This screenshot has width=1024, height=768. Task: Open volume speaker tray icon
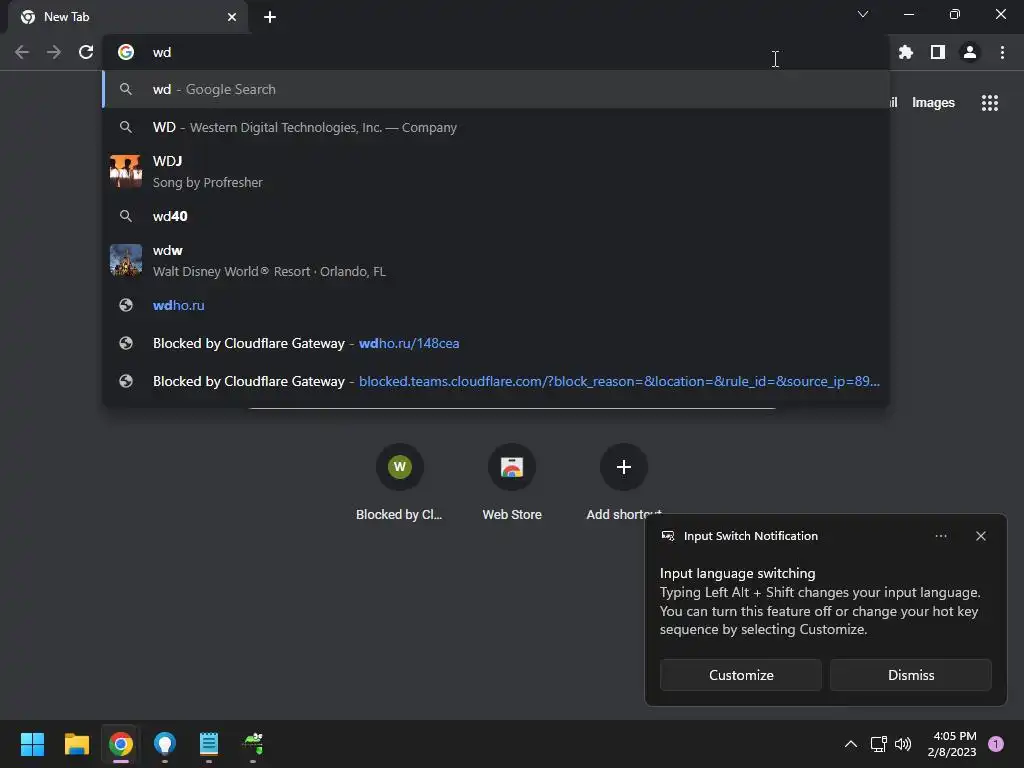click(x=903, y=744)
